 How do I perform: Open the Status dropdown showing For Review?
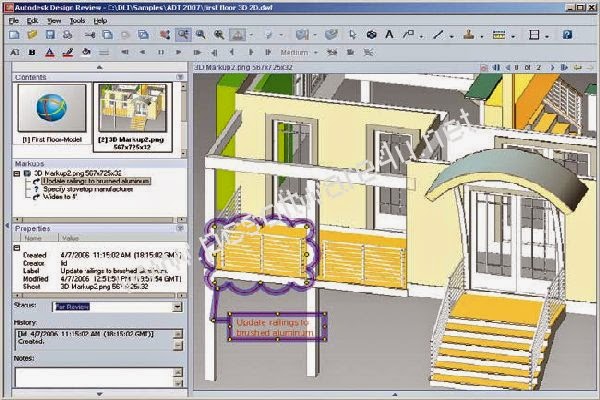(117, 307)
